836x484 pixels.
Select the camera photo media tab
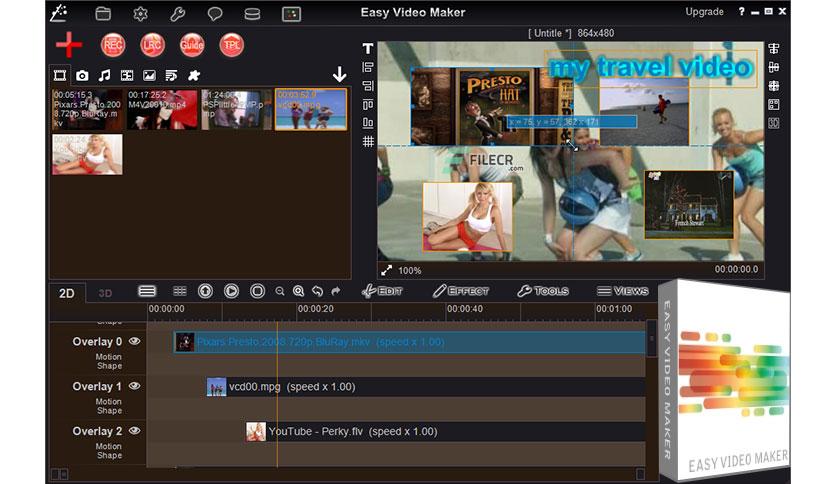[x=82, y=76]
